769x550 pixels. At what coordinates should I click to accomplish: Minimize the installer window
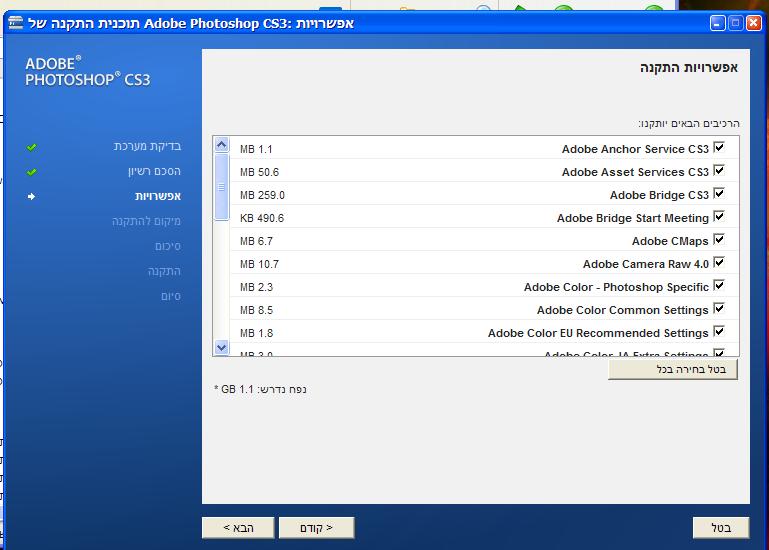click(x=718, y=23)
